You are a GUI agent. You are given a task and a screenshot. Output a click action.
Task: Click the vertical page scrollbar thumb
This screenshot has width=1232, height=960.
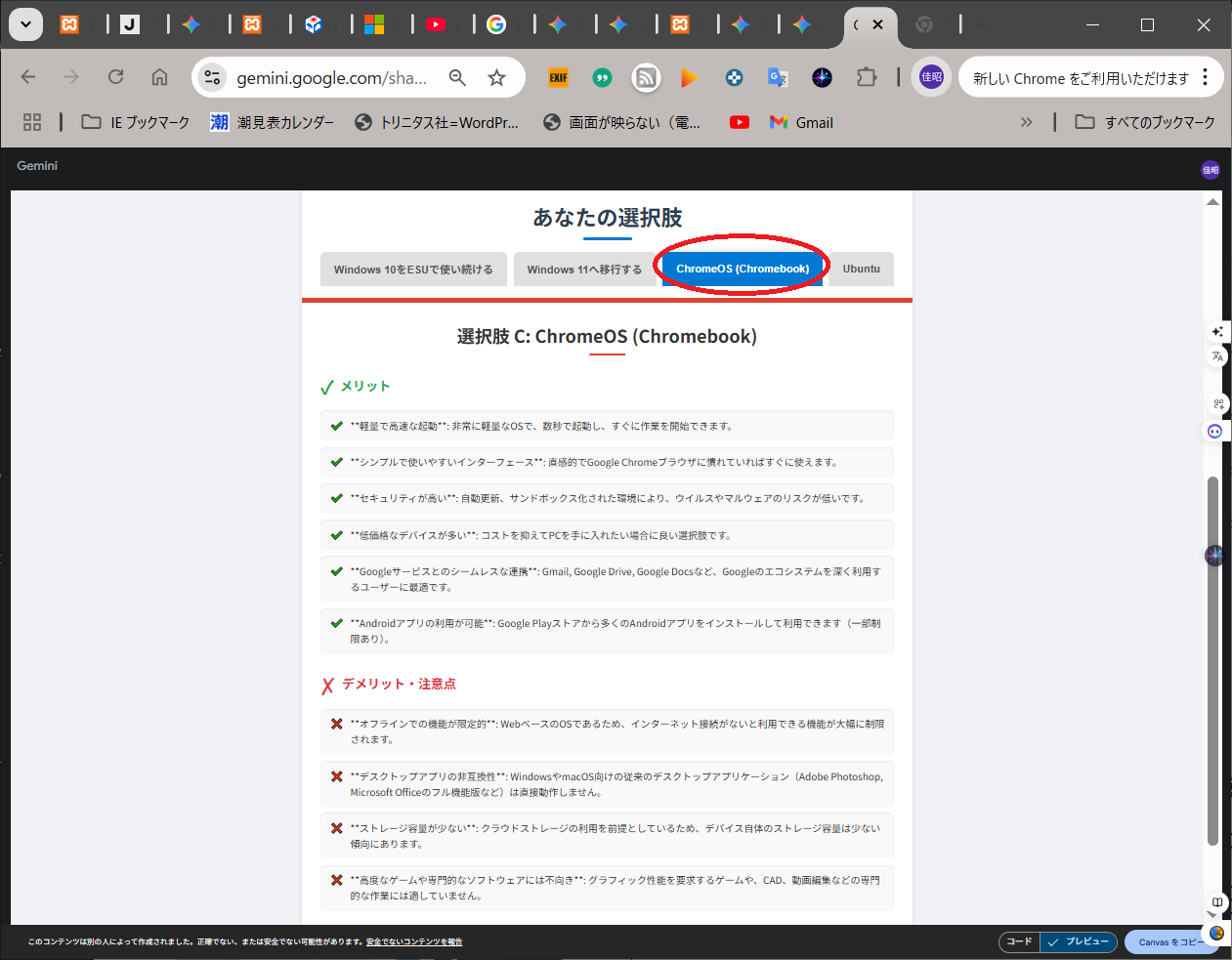[x=1212, y=660]
